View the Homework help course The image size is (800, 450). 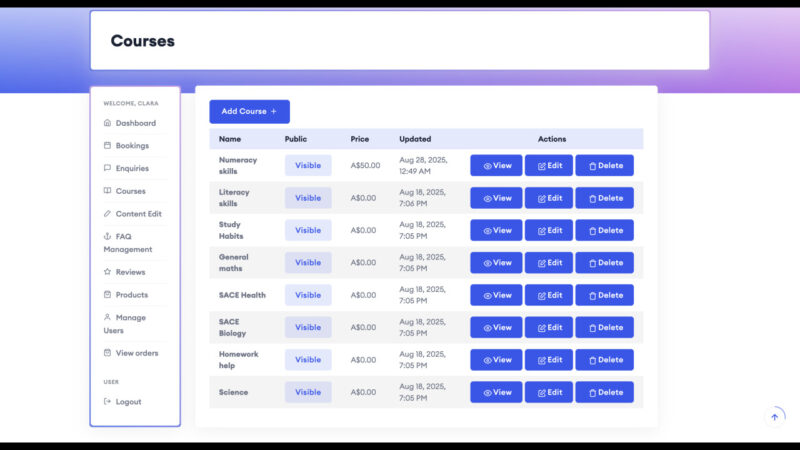[x=496, y=360]
